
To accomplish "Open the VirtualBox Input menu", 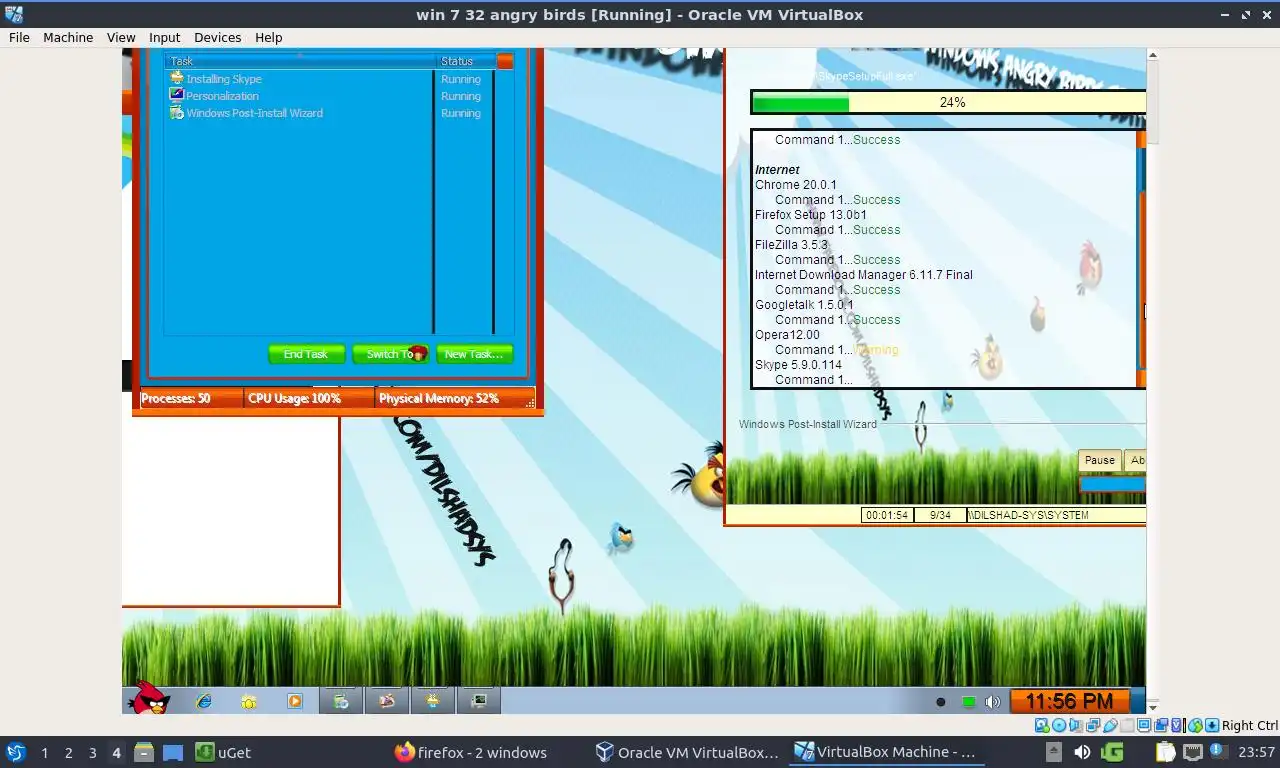I will 164,37.
